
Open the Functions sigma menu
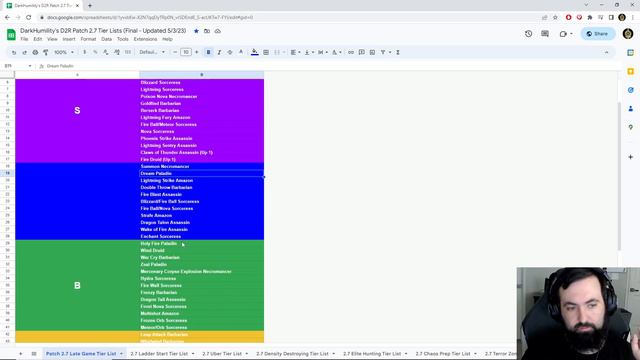tap(398, 52)
